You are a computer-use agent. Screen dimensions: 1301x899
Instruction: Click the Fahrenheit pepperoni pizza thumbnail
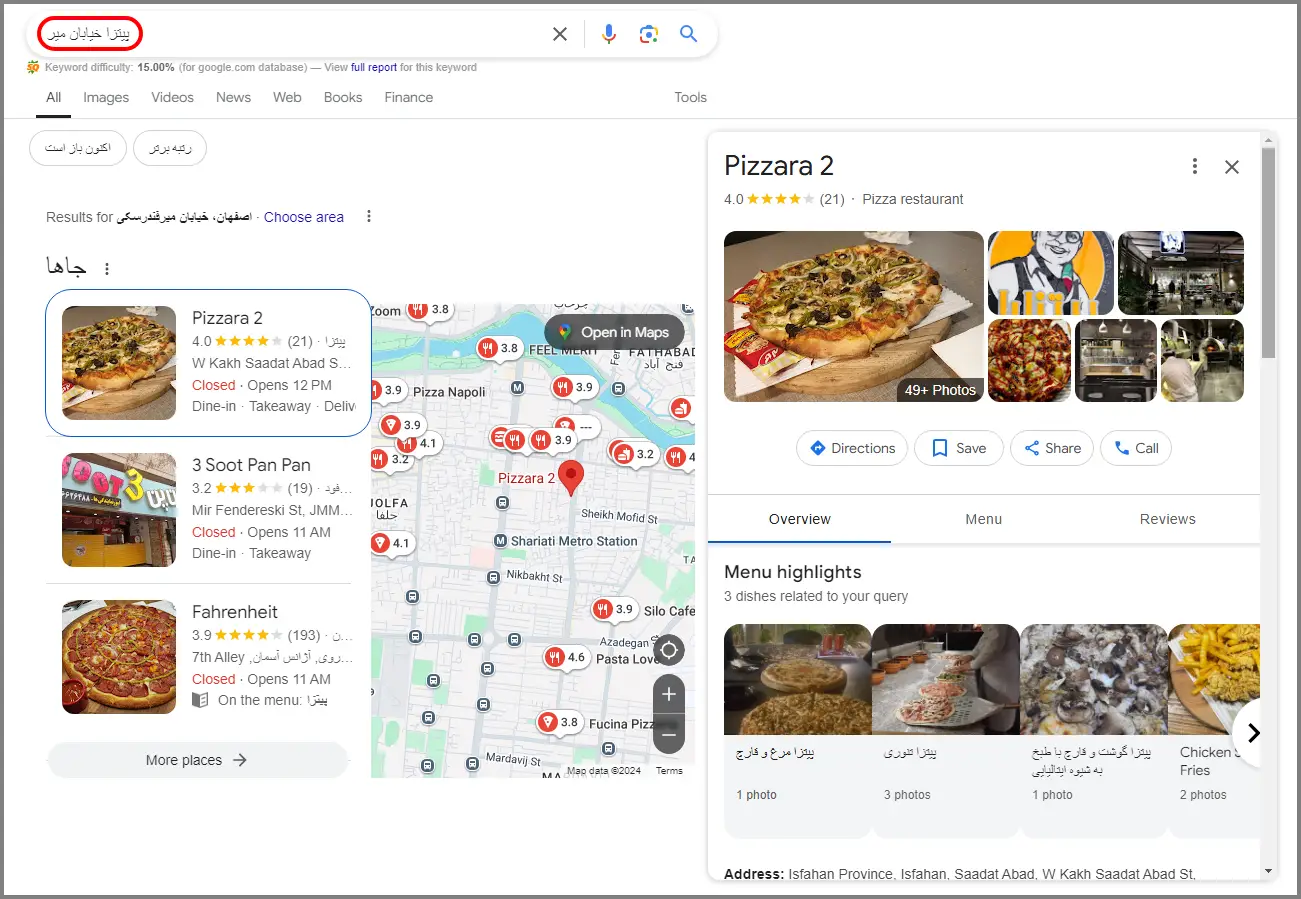[119, 657]
